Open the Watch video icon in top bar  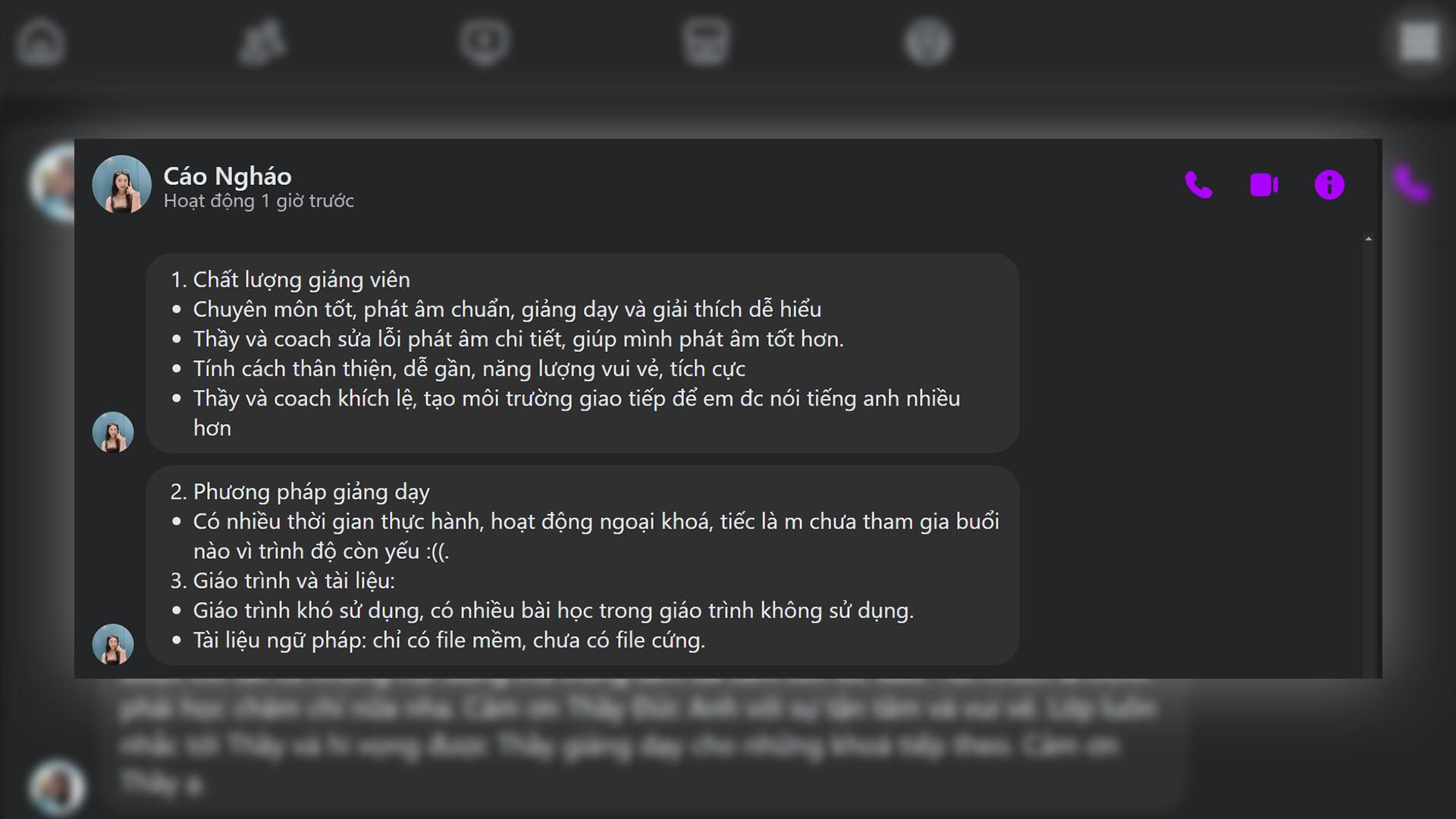tap(485, 41)
